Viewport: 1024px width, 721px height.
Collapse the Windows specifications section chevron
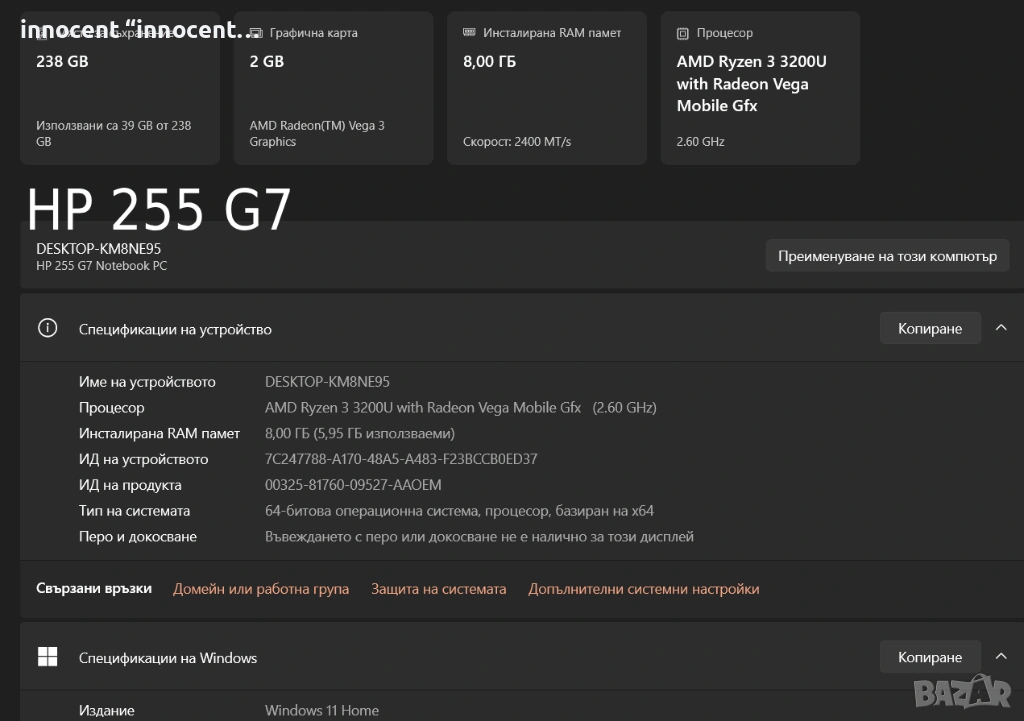pos(1001,657)
